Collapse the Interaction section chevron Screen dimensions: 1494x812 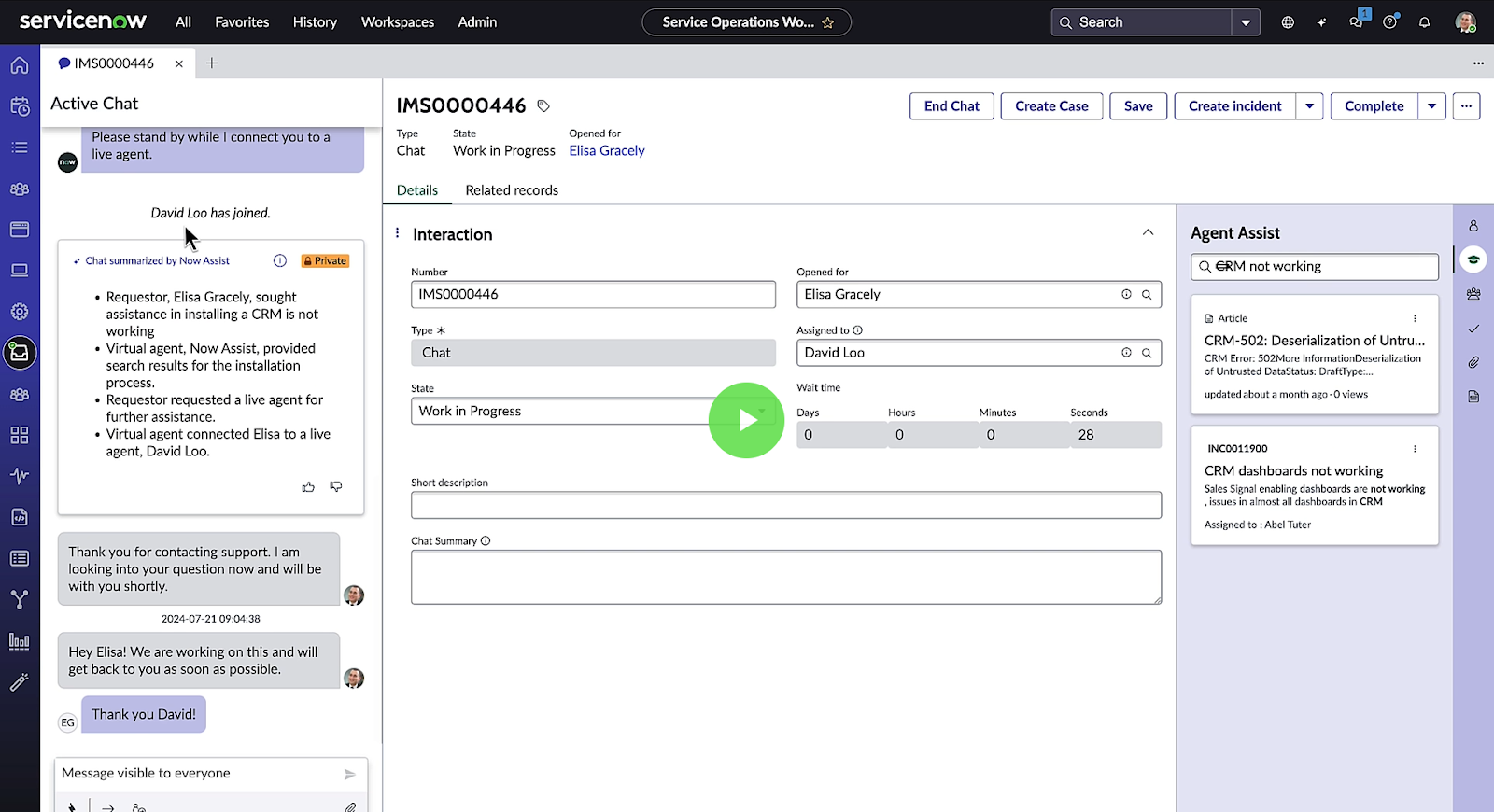1148,232
